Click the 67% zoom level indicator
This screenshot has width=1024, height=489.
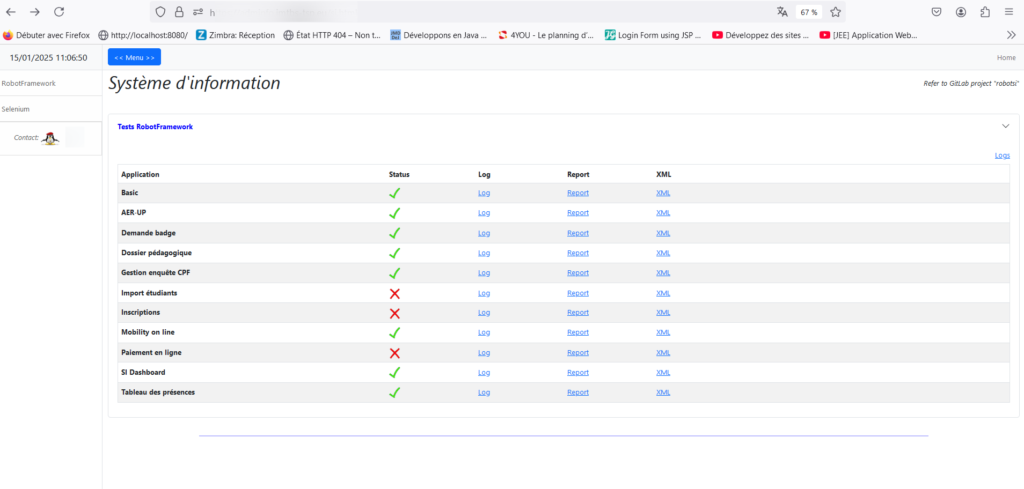809,12
